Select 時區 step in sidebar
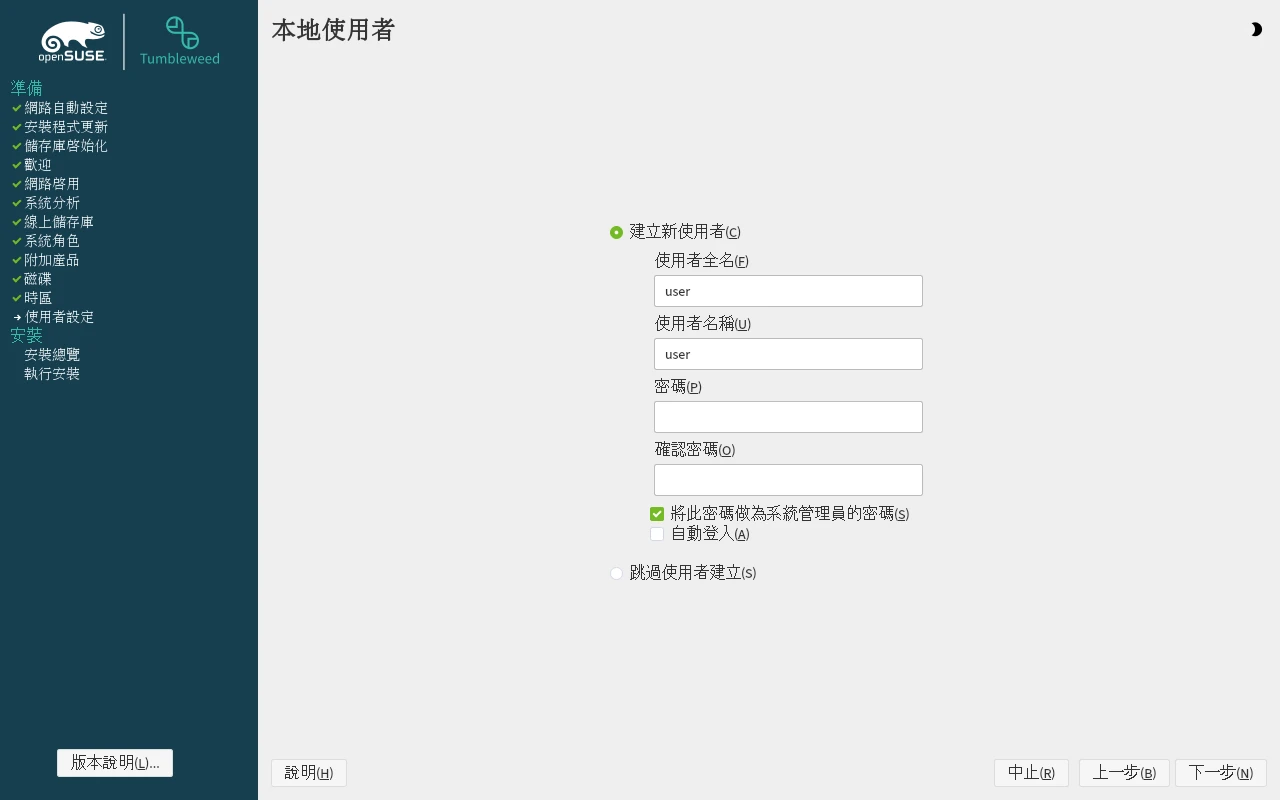Screen dimensions: 1280x800 [38, 298]
